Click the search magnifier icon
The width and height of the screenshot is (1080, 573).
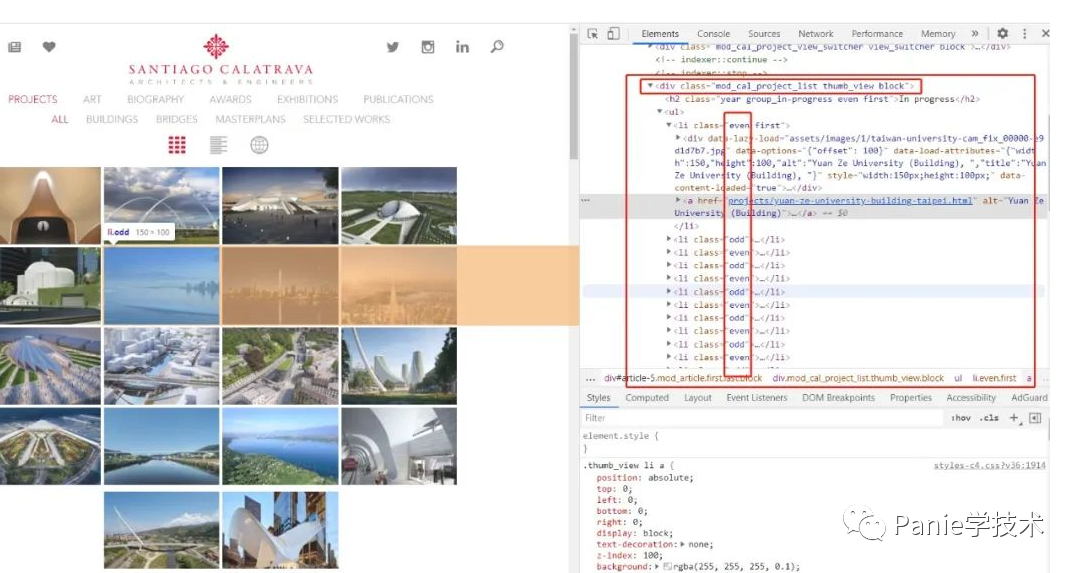coord(497,47)
